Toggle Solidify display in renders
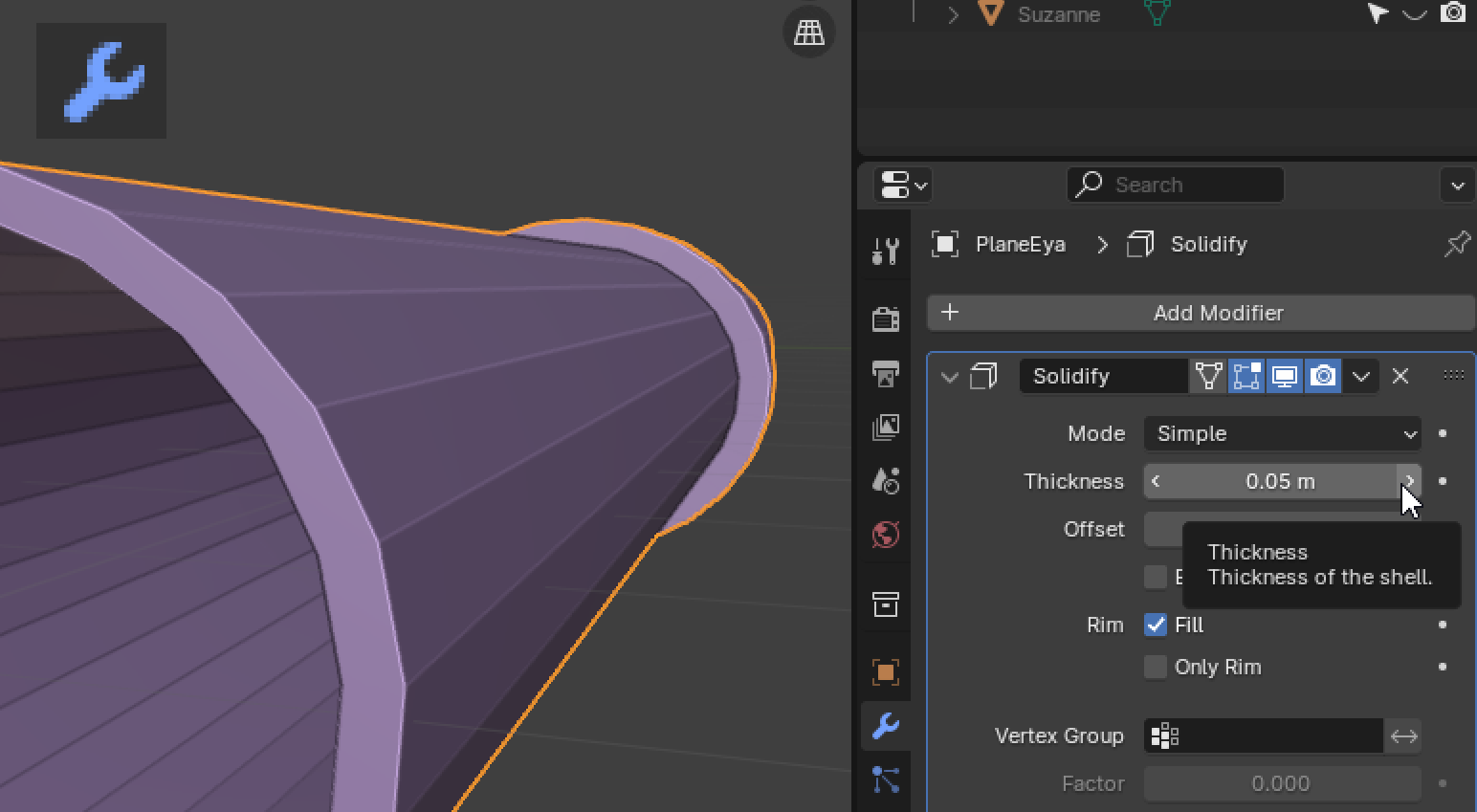1477x812 pixels. pos(1323,376)
